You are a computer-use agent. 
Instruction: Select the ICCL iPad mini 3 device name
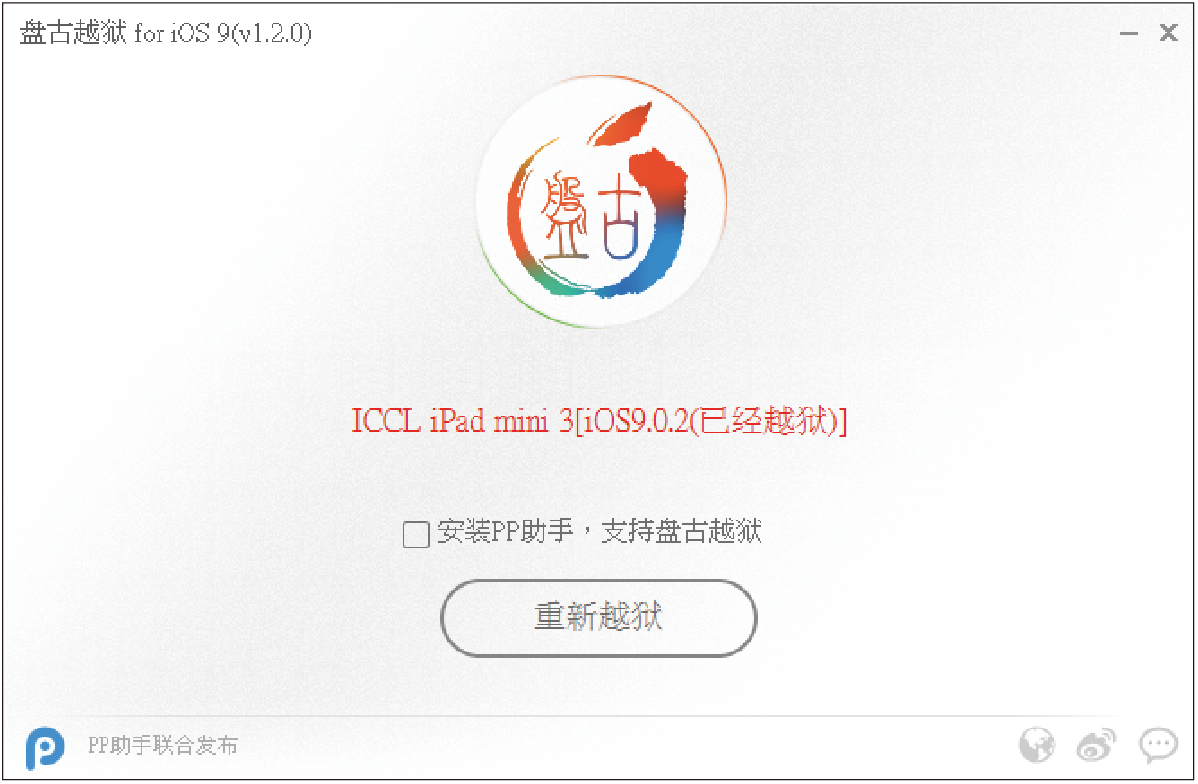461,421
